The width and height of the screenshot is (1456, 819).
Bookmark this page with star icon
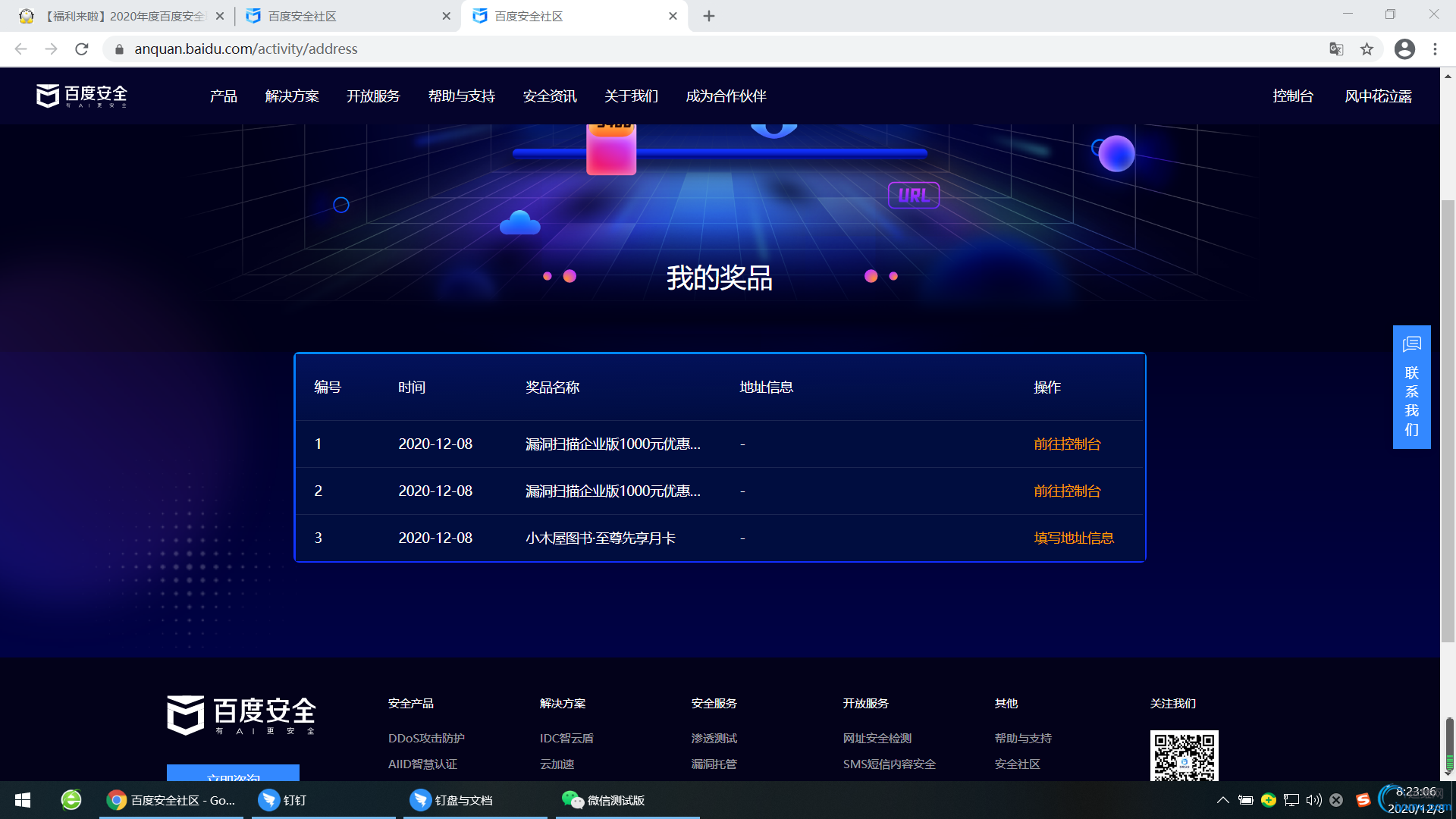(x=1367, y=49)
